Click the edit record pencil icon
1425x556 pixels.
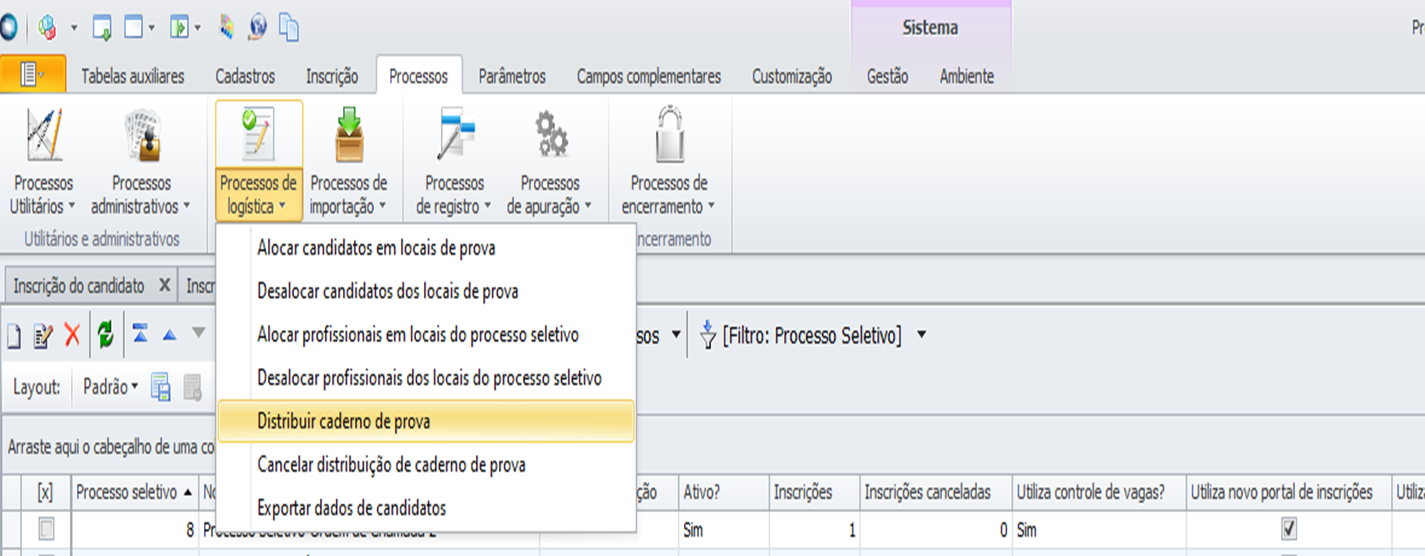pyautogui.click(x=42, y=336)
